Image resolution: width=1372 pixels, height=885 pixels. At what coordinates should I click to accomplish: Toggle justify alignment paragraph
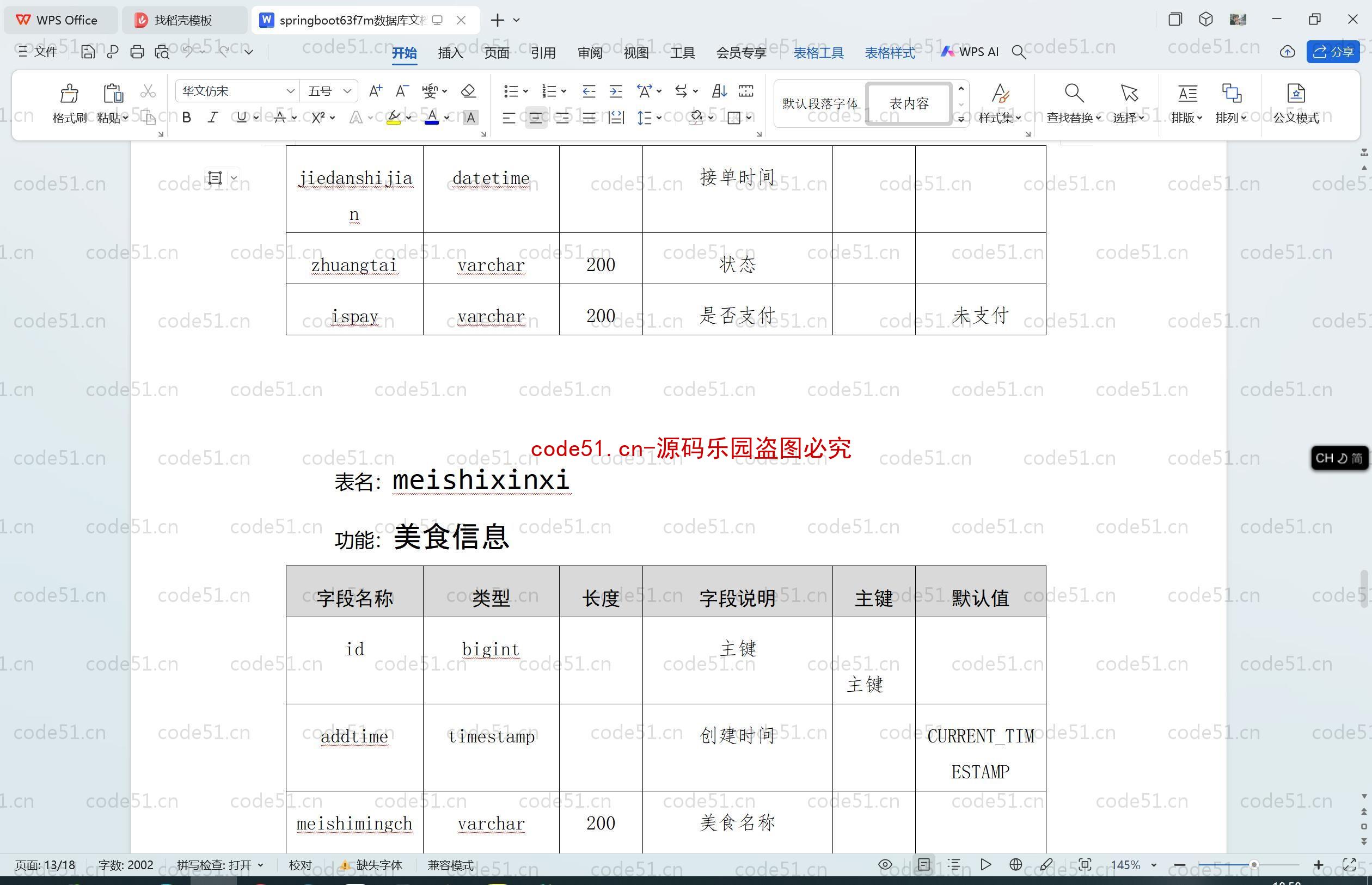(x=589, y=118)
